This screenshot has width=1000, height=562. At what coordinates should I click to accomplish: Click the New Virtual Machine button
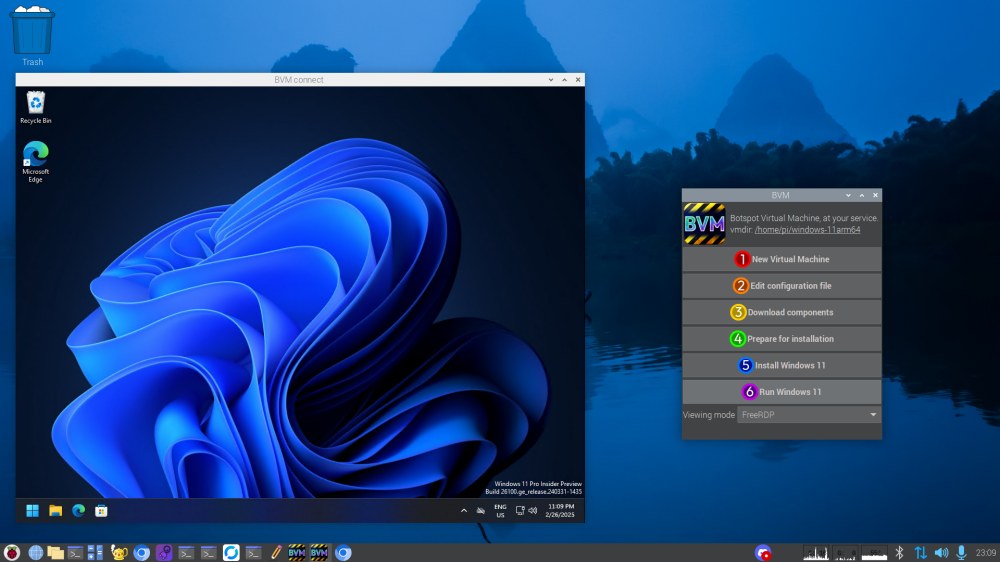coord(782,259)
